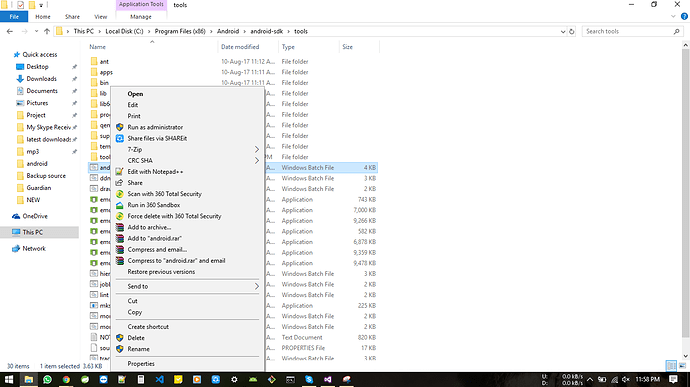The height and width of the screenshot is (387, 690).
Task: Select This PC in navigation pane
Action: tap(33, 232)
